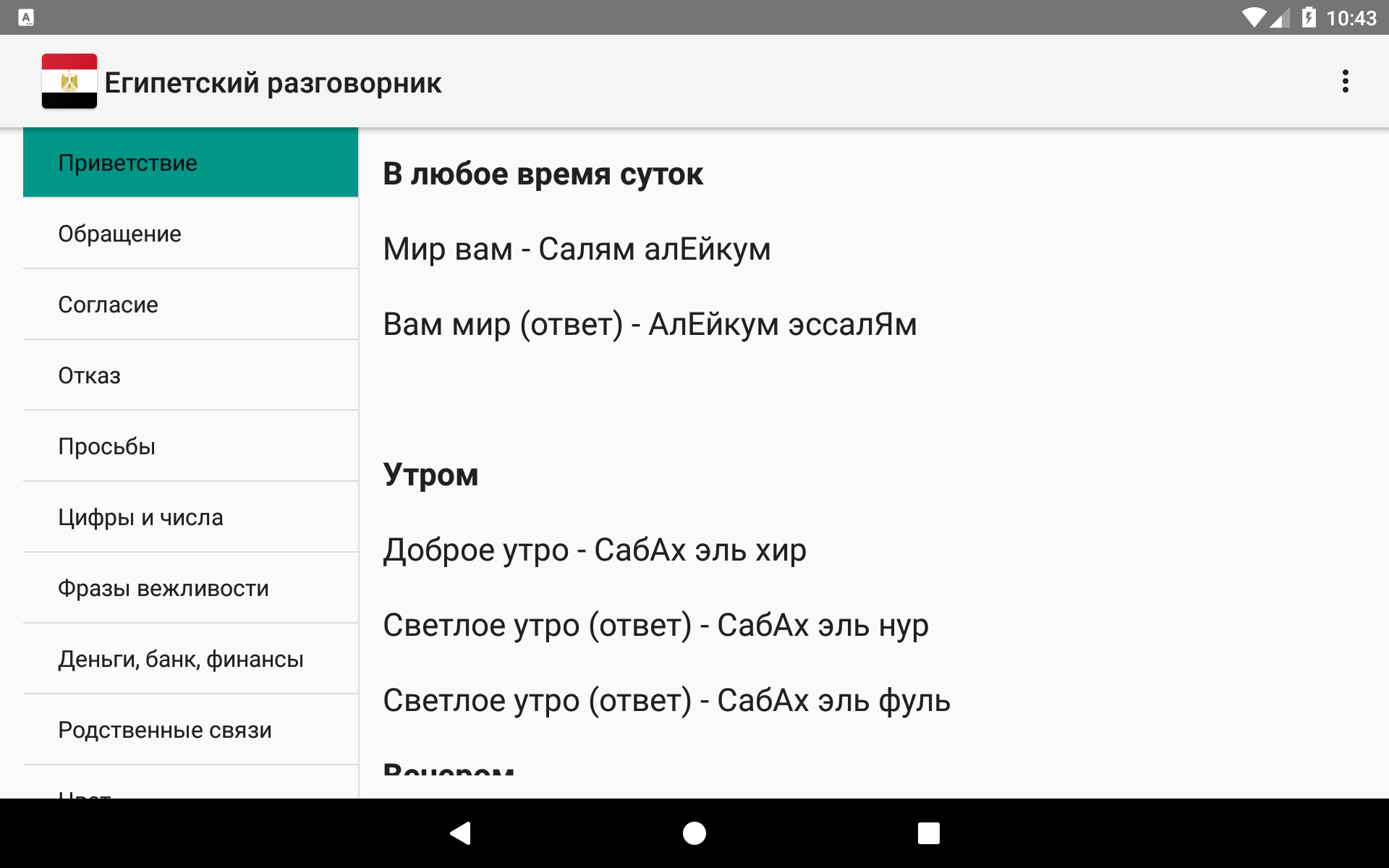The height and width of the screenshot is (868, 1389).
Task: Tap the Egyptian flag app icon
Action: (69, 81)
